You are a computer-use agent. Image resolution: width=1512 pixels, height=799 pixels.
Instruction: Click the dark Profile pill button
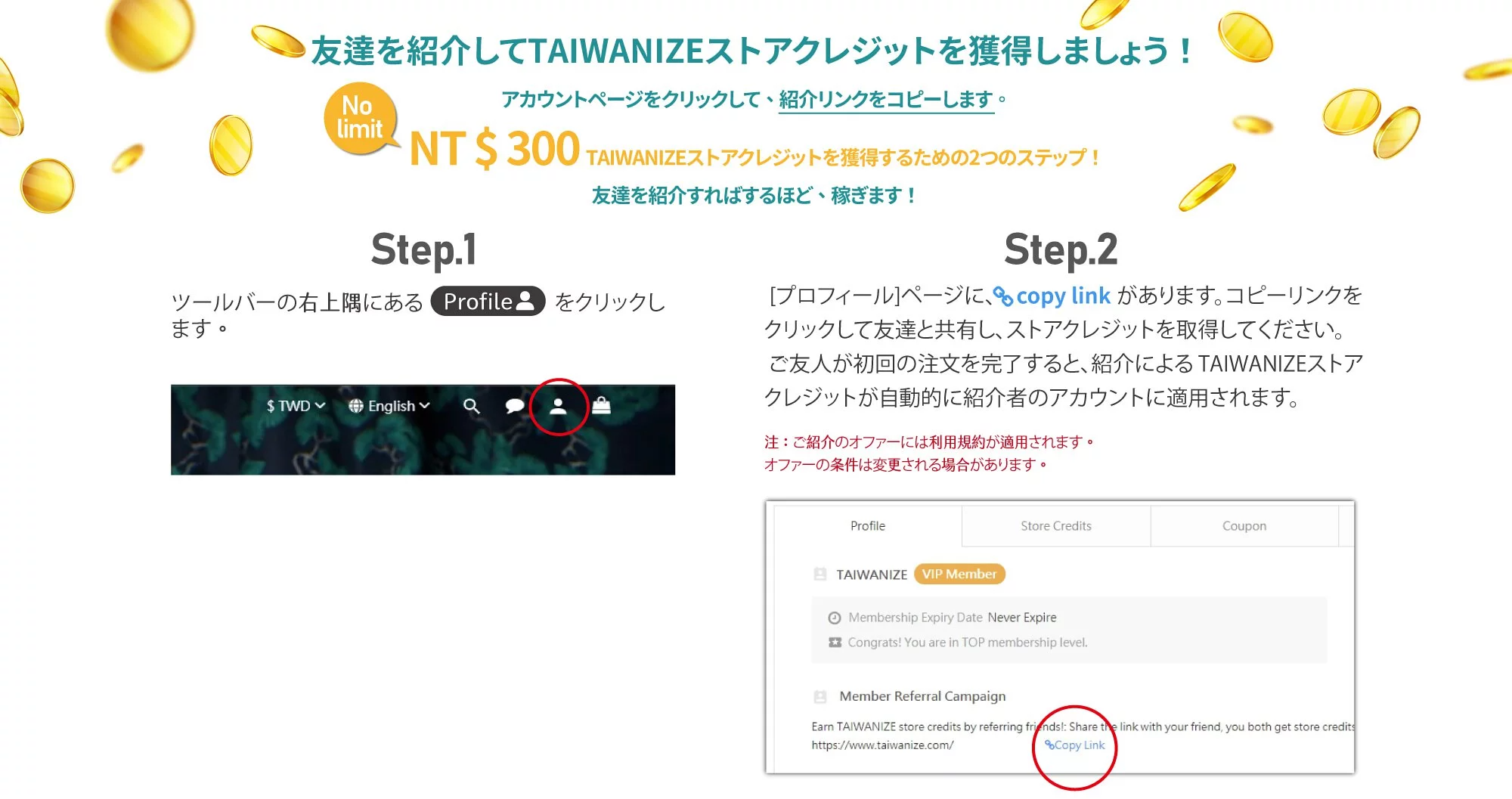click(x=488, y=301)
